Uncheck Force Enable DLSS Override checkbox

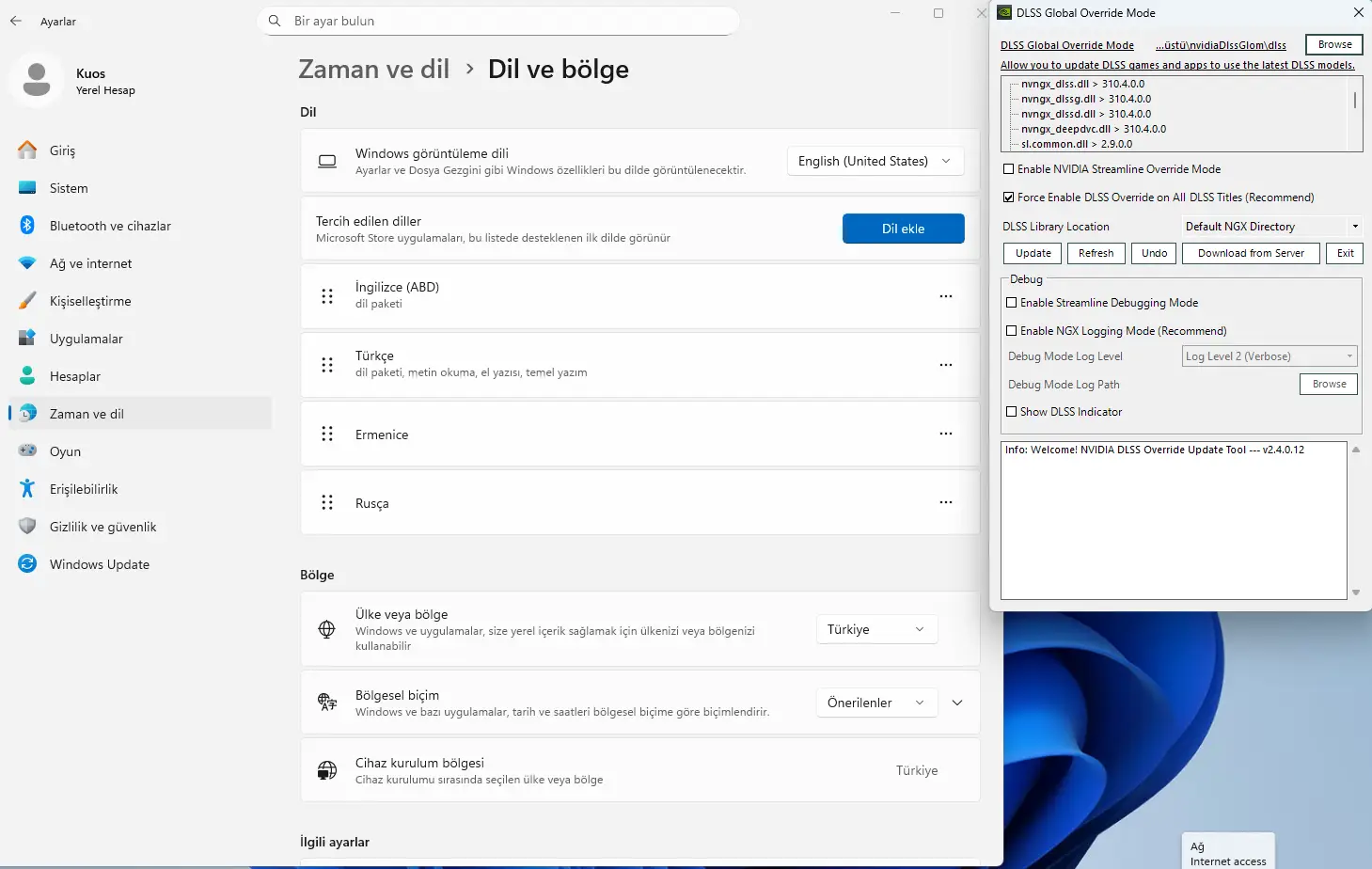click(x=1009, y=197)
